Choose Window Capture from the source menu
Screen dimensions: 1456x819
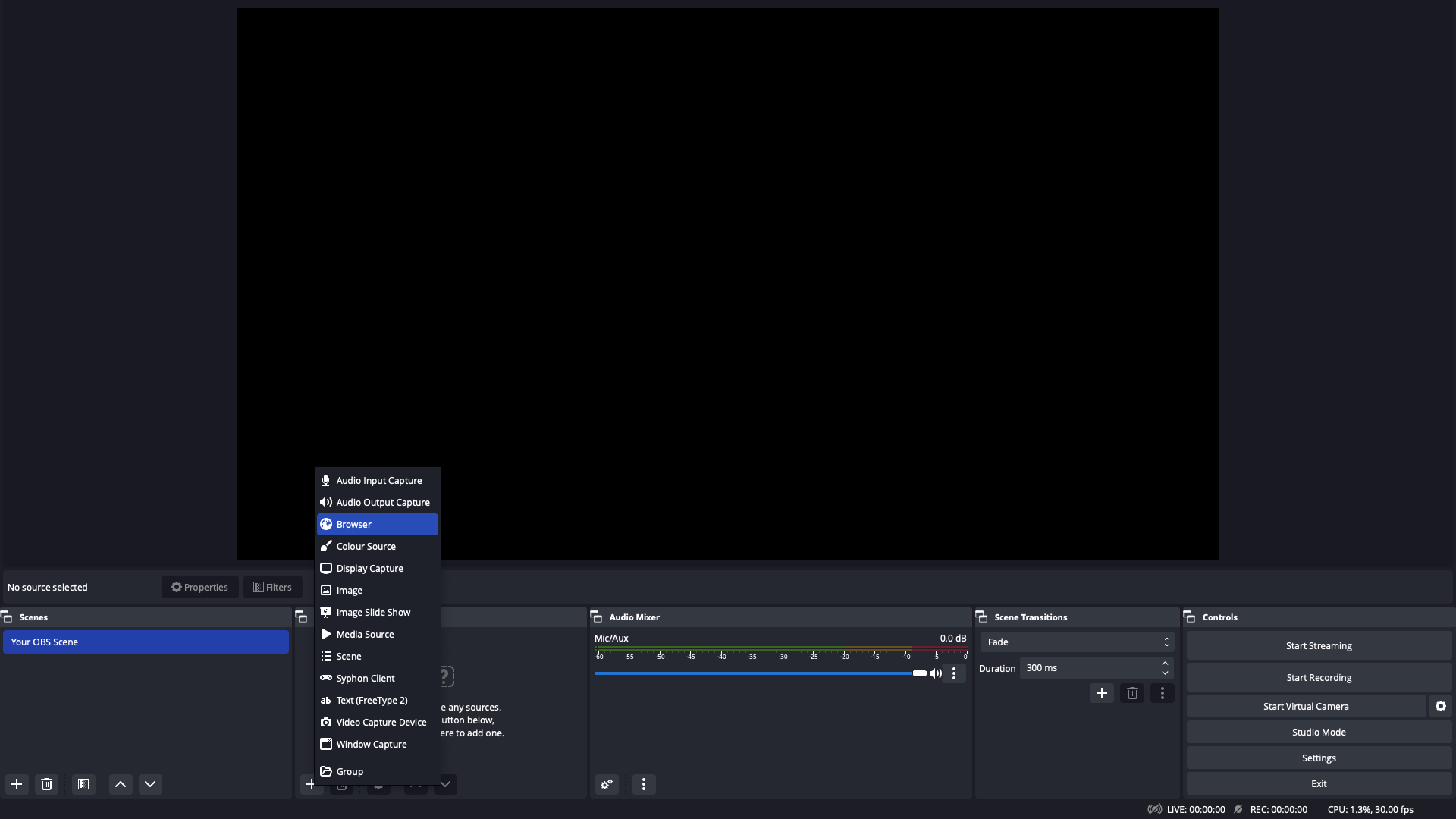click(x=372, y=744)
